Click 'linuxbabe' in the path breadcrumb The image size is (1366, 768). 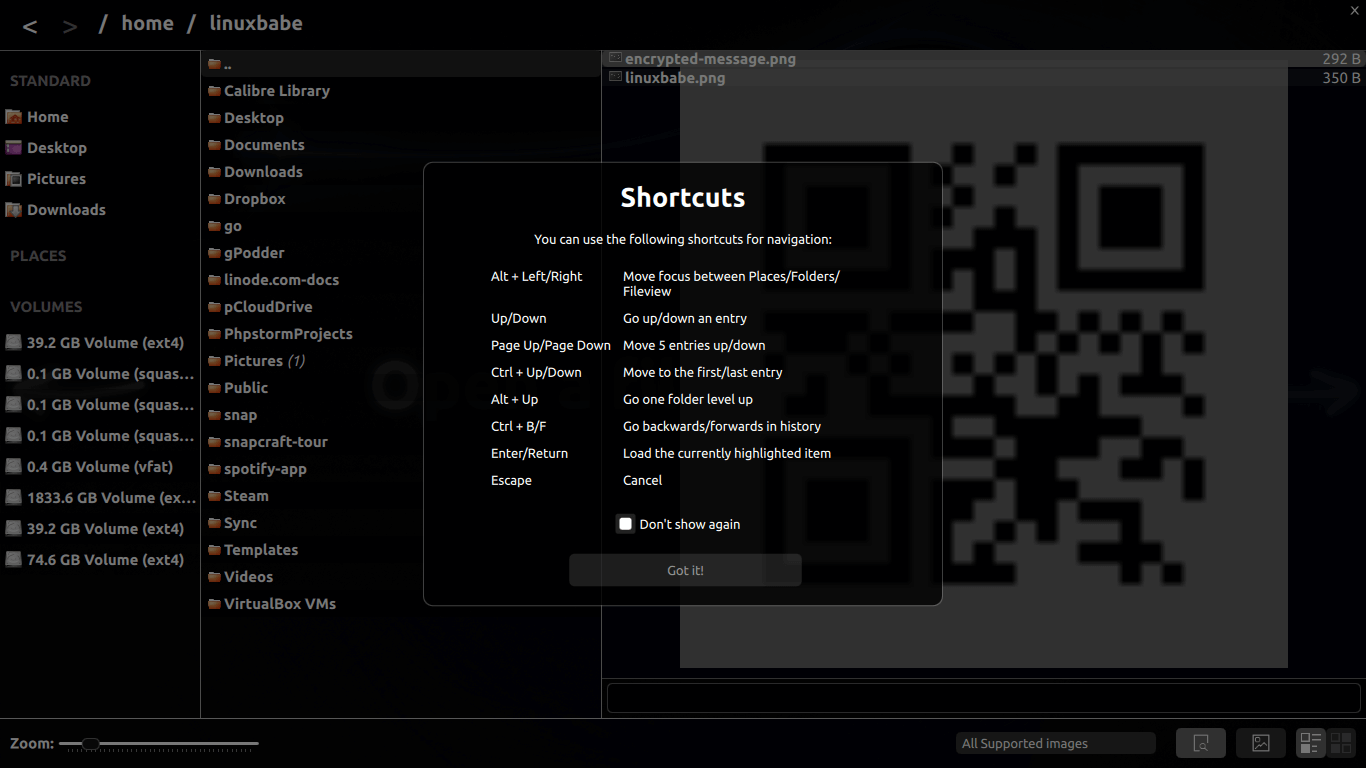tap(255, 24)
